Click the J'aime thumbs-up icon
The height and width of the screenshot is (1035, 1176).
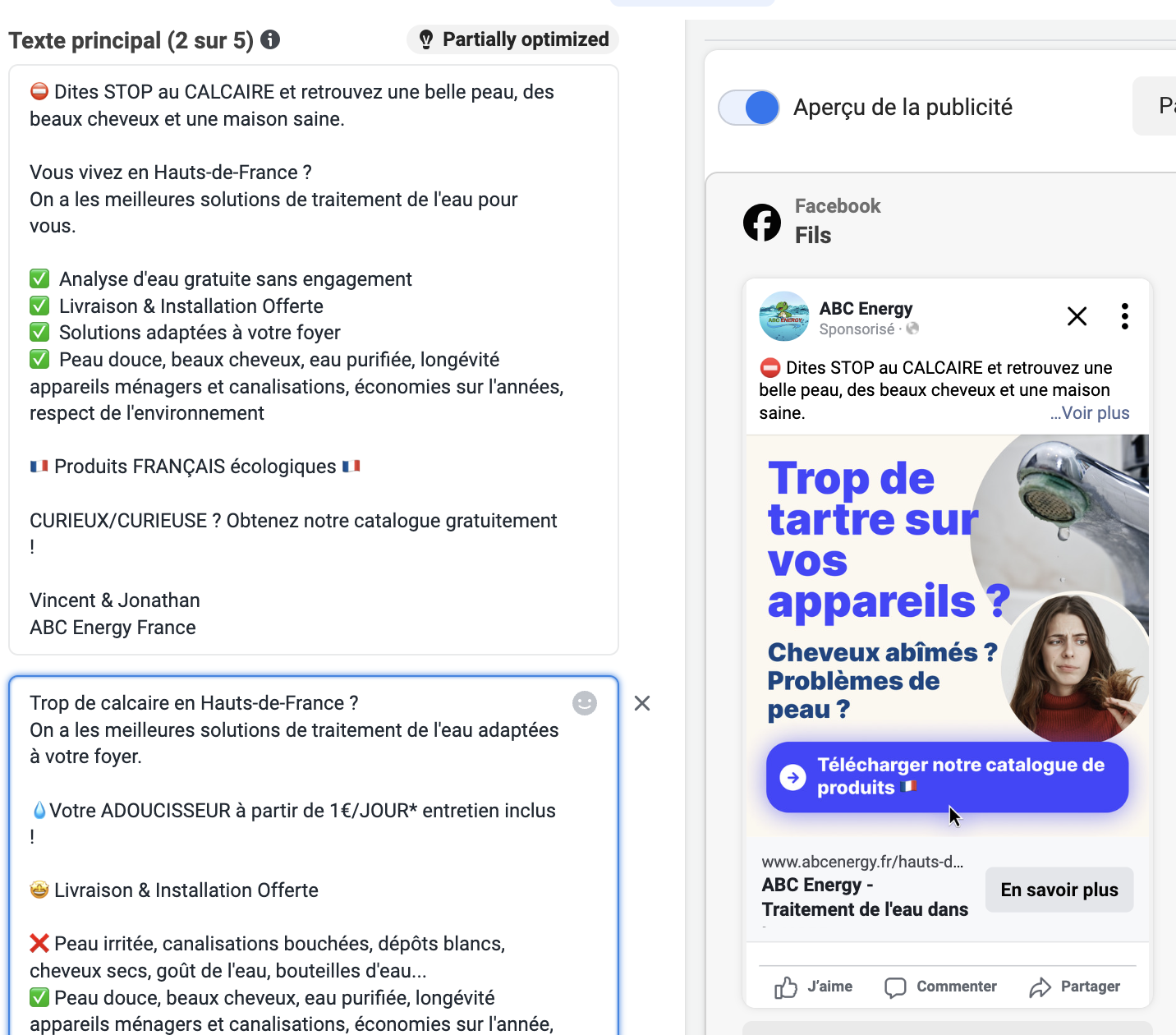click(x=787, y=987)
